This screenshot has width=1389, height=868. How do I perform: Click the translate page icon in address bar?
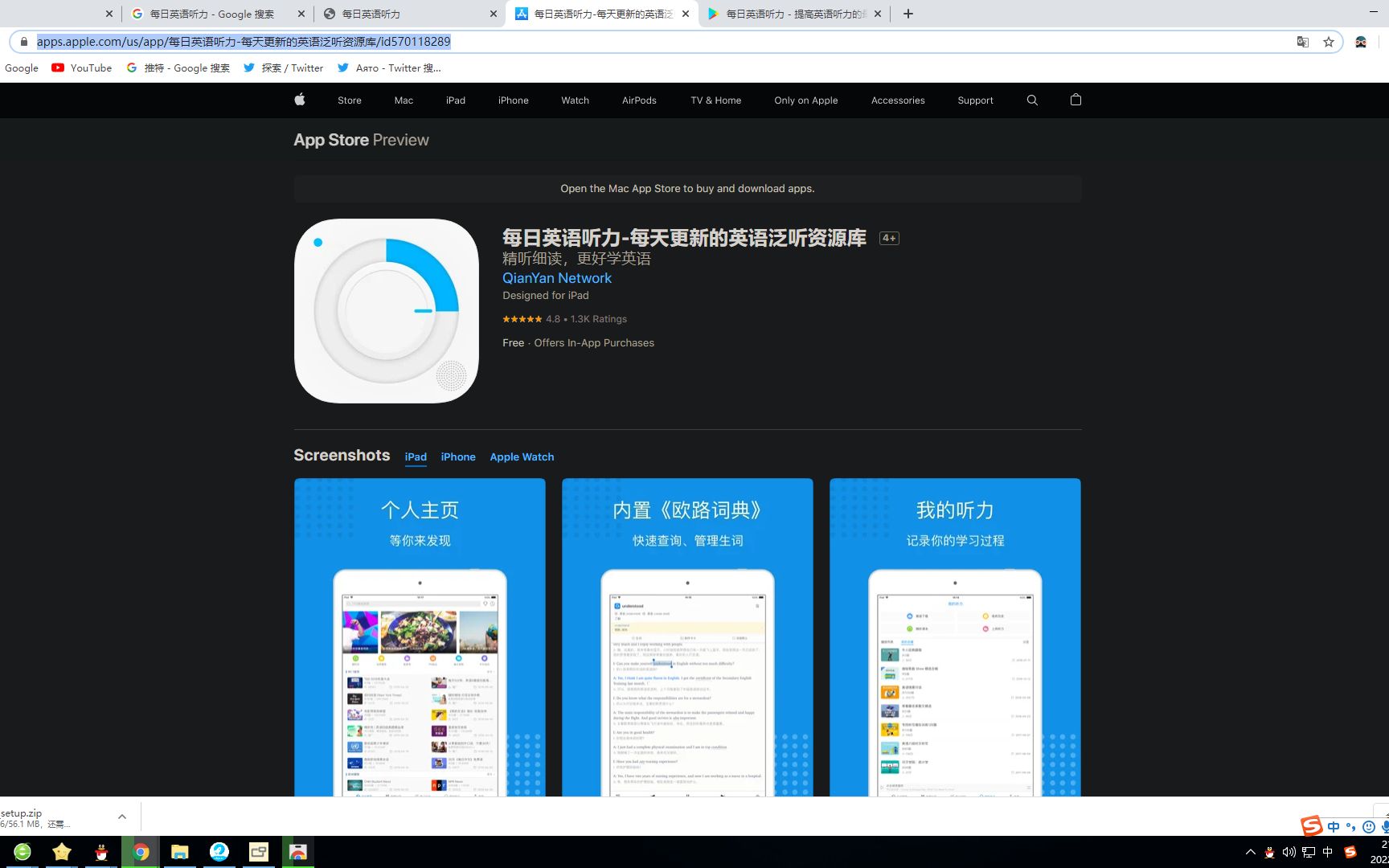click(x=1303, y=42)
